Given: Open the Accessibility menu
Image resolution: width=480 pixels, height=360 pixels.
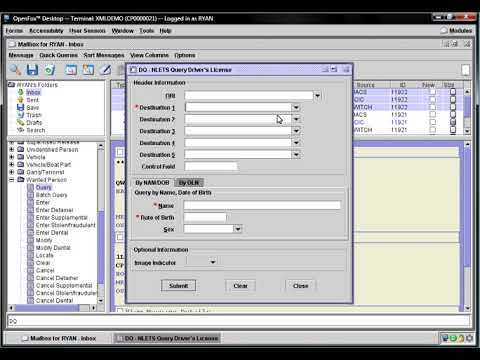Looking at the screenshot, I should pyautogui.click(x=46, y=31).
